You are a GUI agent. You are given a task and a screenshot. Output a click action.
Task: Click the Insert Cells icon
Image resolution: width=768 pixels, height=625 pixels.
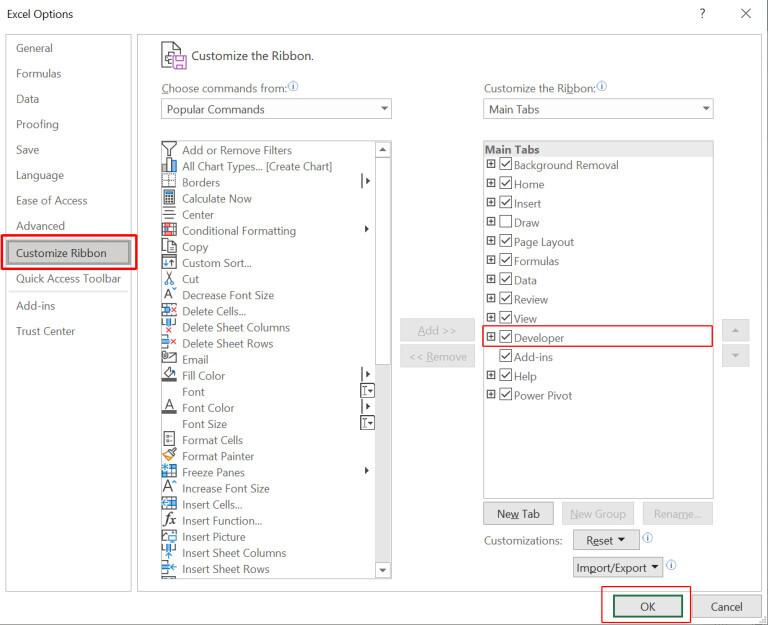click(169, 504)
